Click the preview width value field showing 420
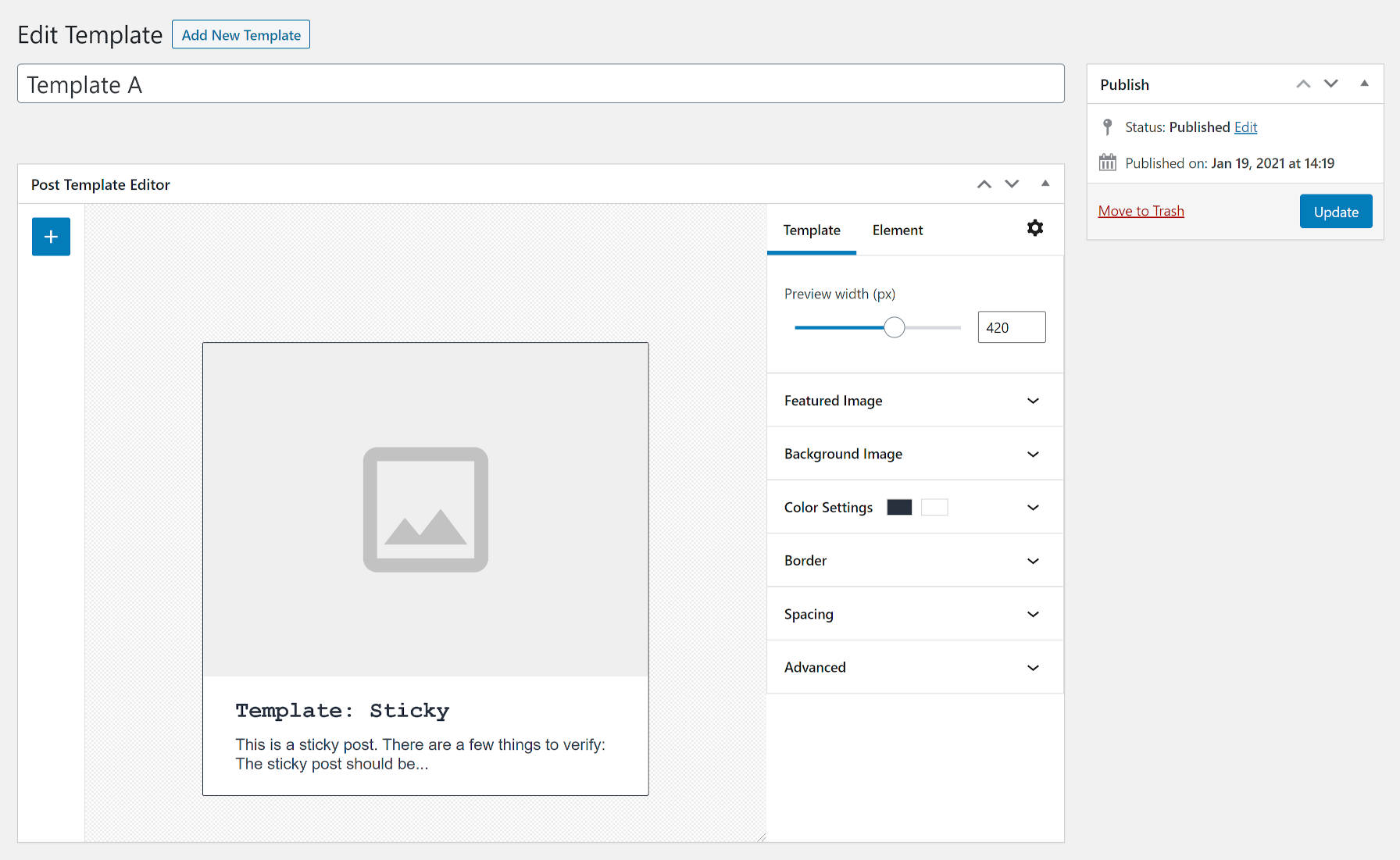 [1011, 327]
